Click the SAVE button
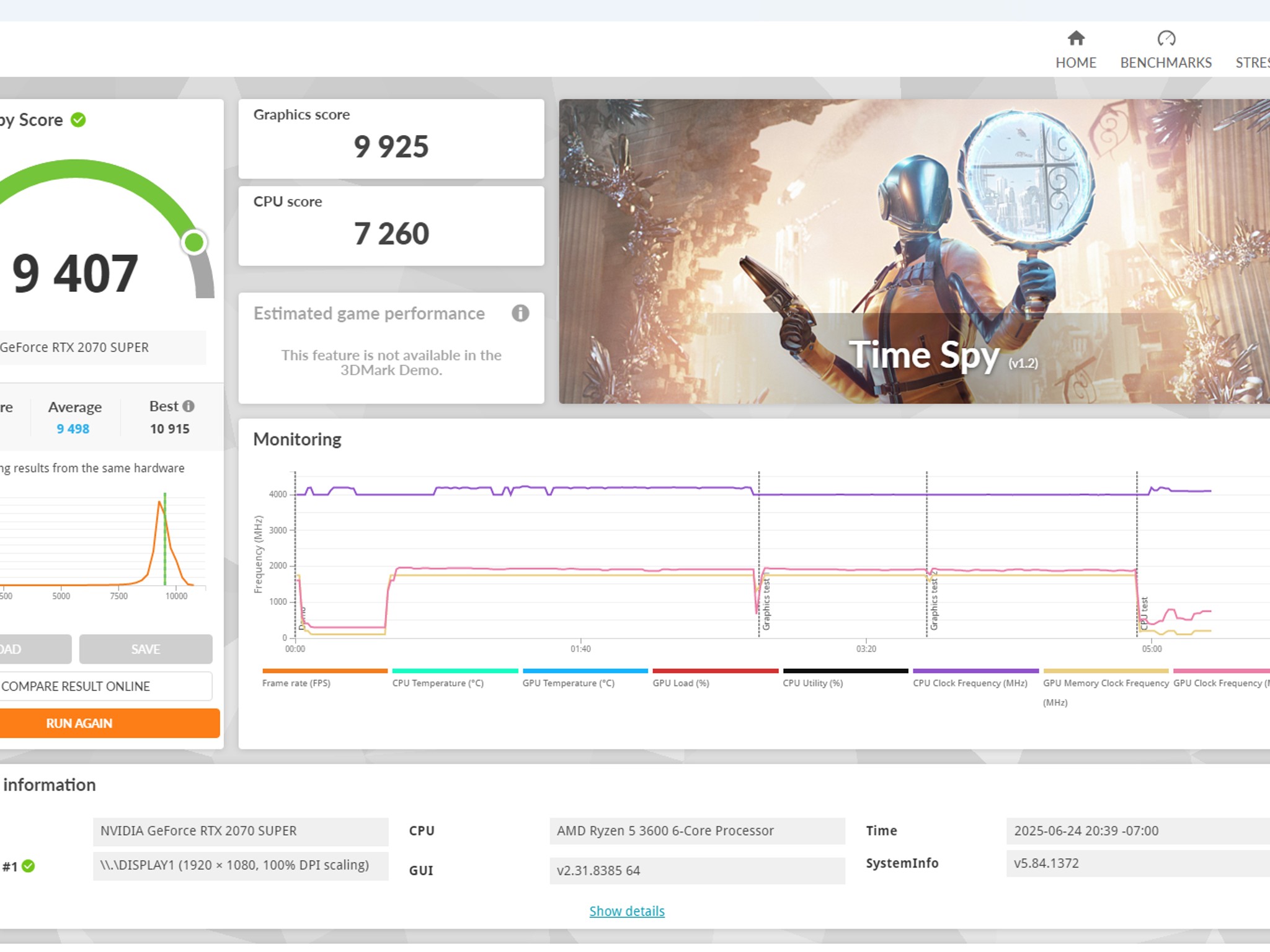 [145, 649]
